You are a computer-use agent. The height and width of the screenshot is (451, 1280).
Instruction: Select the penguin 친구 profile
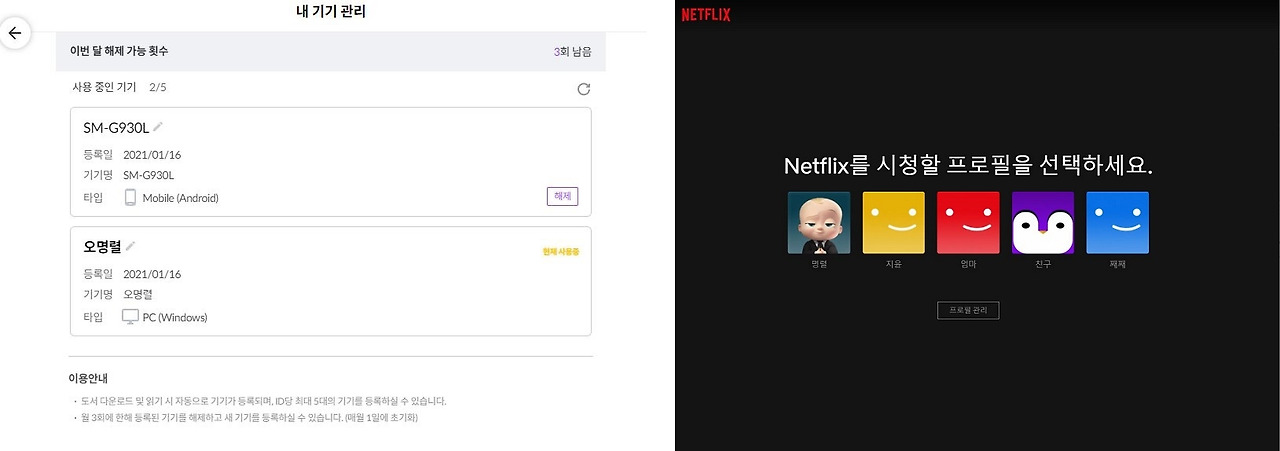point(1043,223)
